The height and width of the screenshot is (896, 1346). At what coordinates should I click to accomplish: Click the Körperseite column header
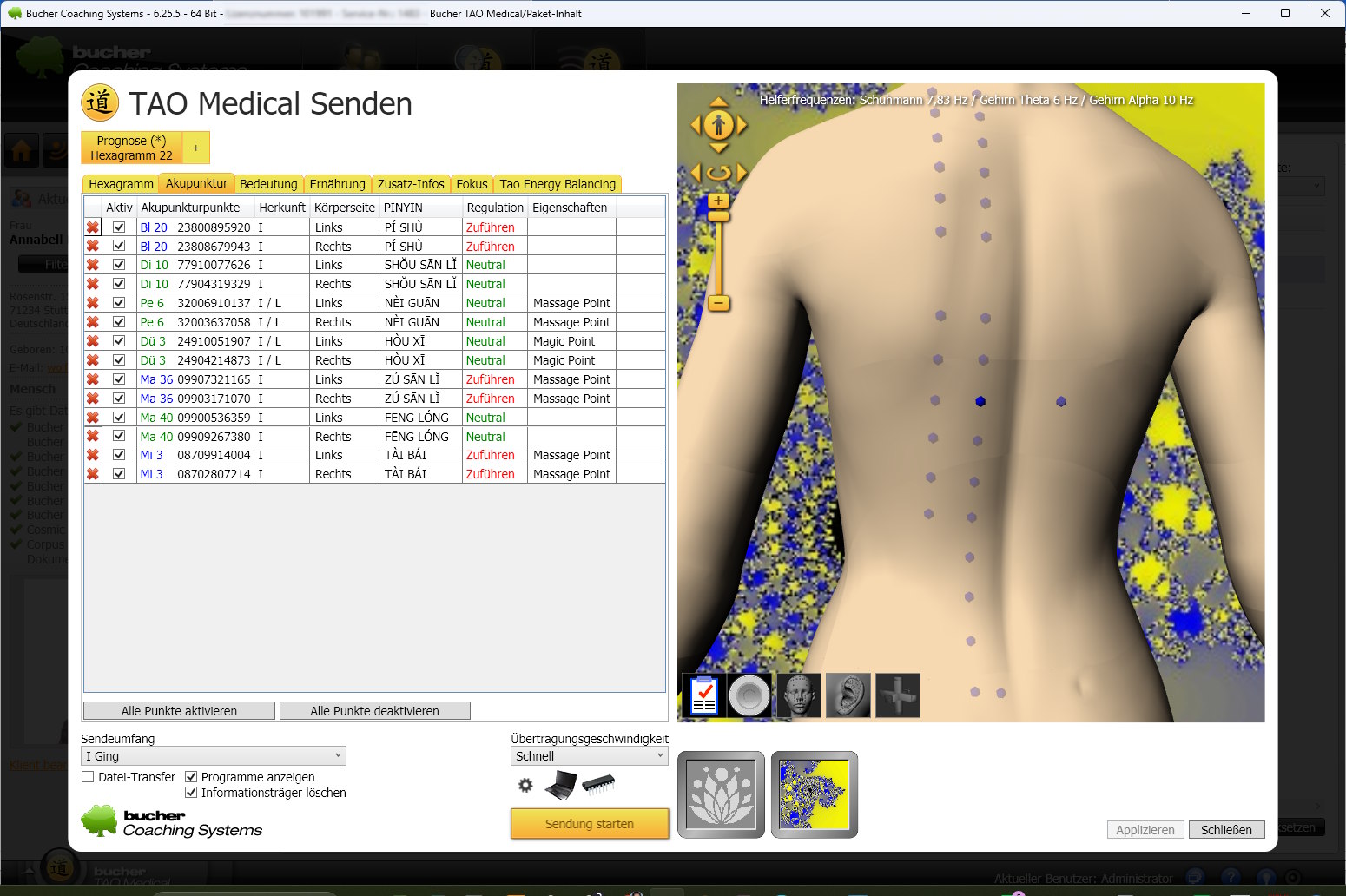(x=345, y=208)
